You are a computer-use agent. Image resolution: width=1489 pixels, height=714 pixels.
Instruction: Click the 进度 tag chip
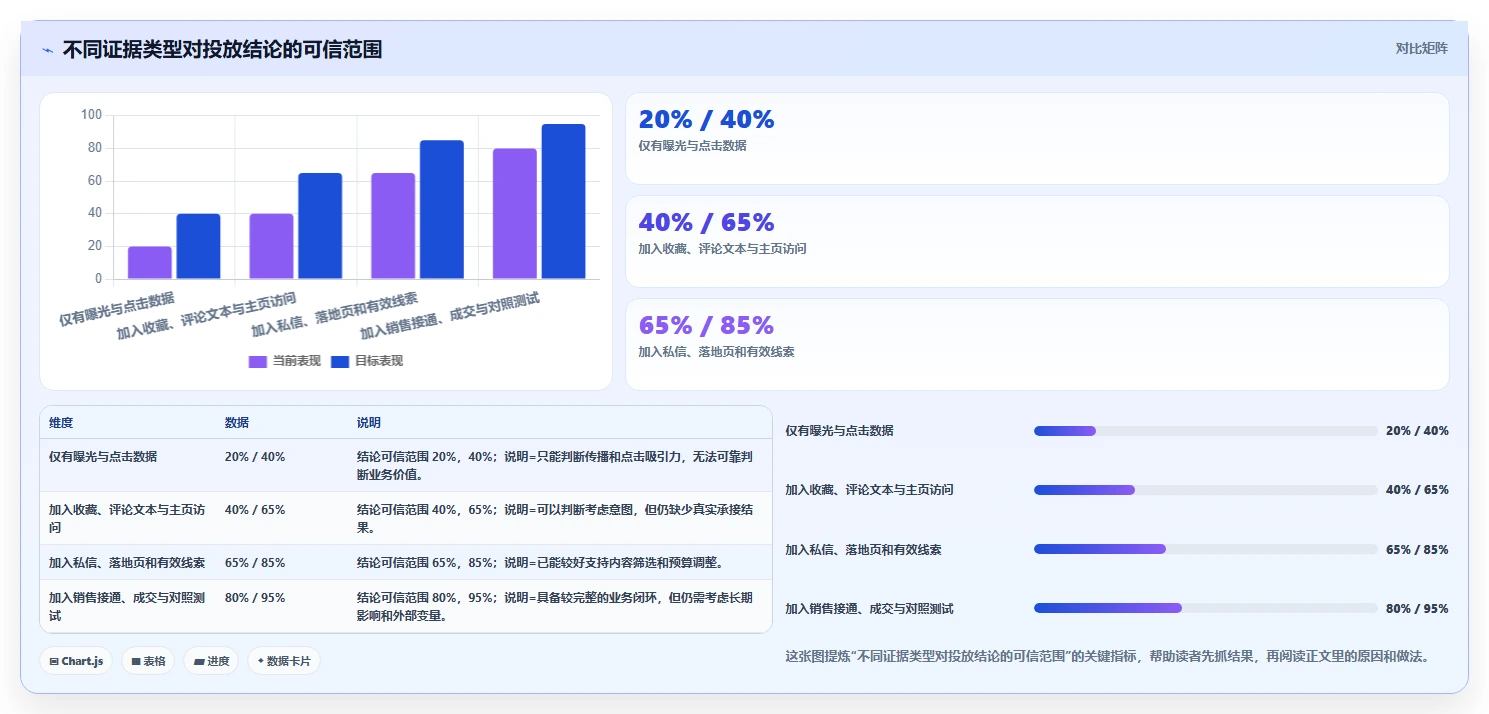tap(211, 661)
